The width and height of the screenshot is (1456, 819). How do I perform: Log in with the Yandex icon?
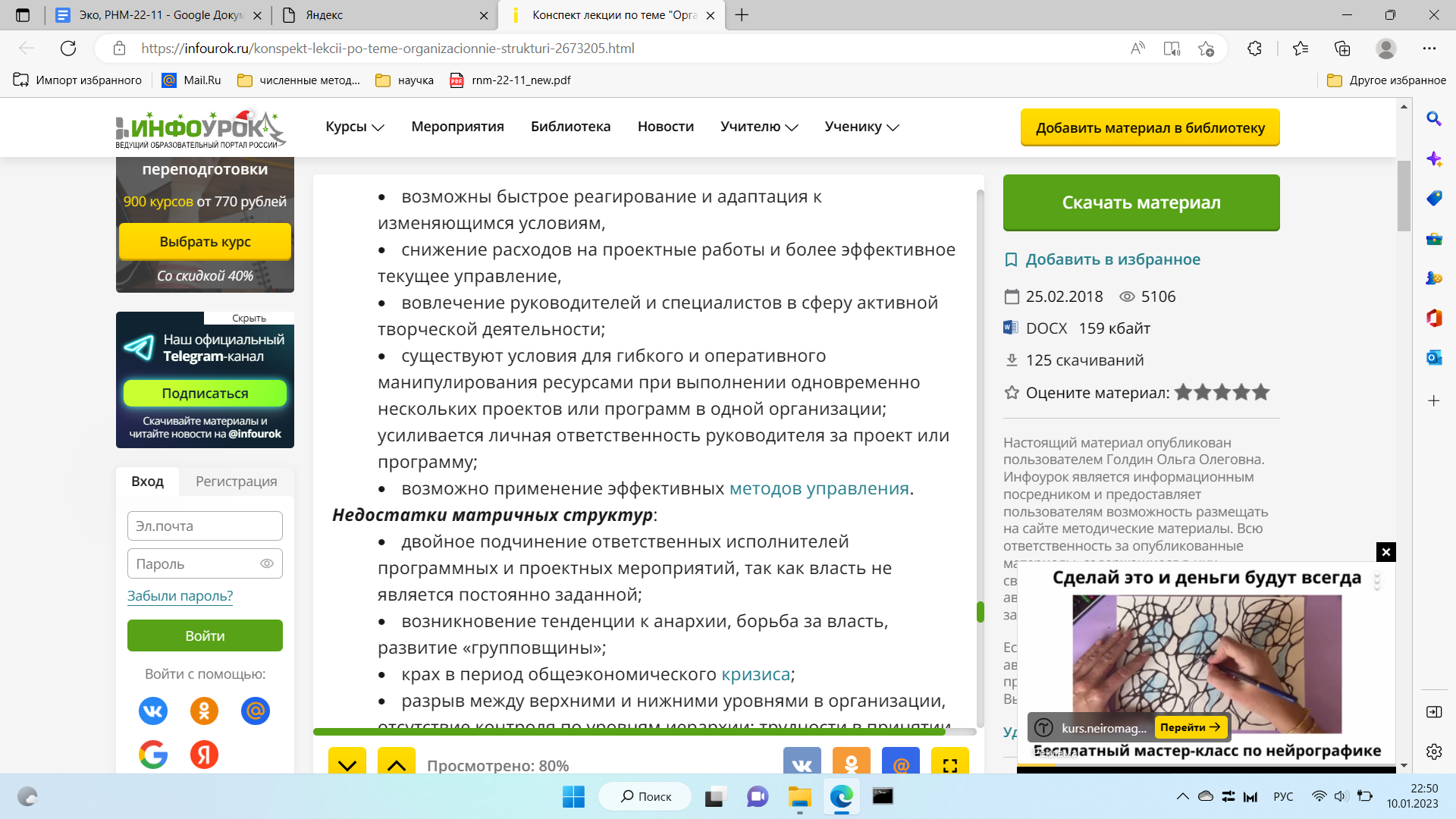coord(204,755)
